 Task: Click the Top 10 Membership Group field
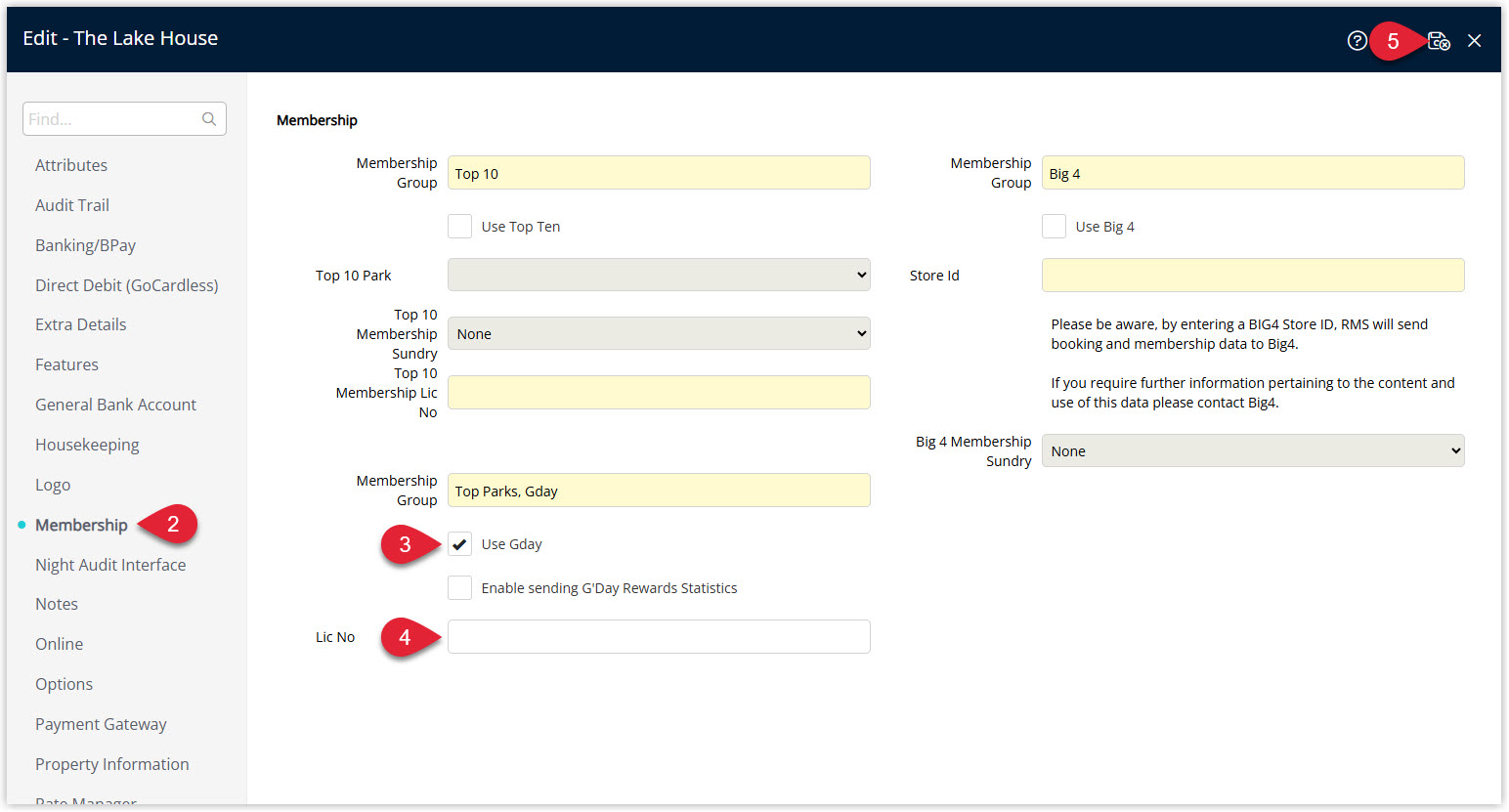coord(659,173)
